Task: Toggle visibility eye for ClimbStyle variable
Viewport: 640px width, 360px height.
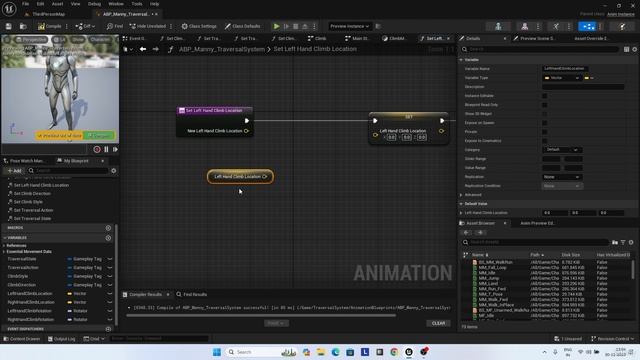Action: [110, 276]
